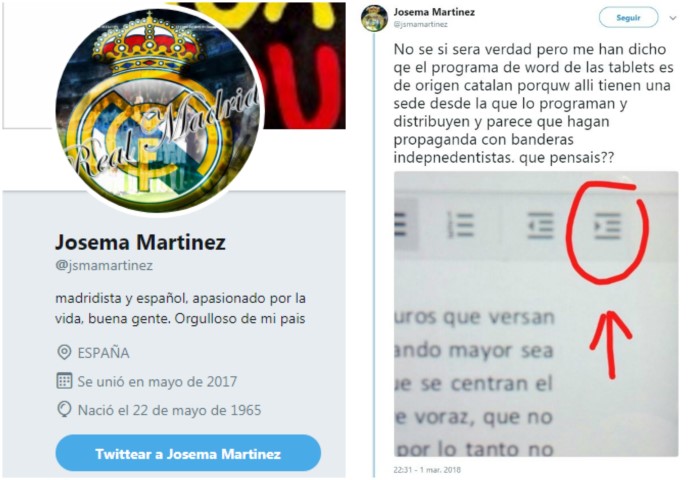Open the large Real Madrid profile picture

[159, 110]
